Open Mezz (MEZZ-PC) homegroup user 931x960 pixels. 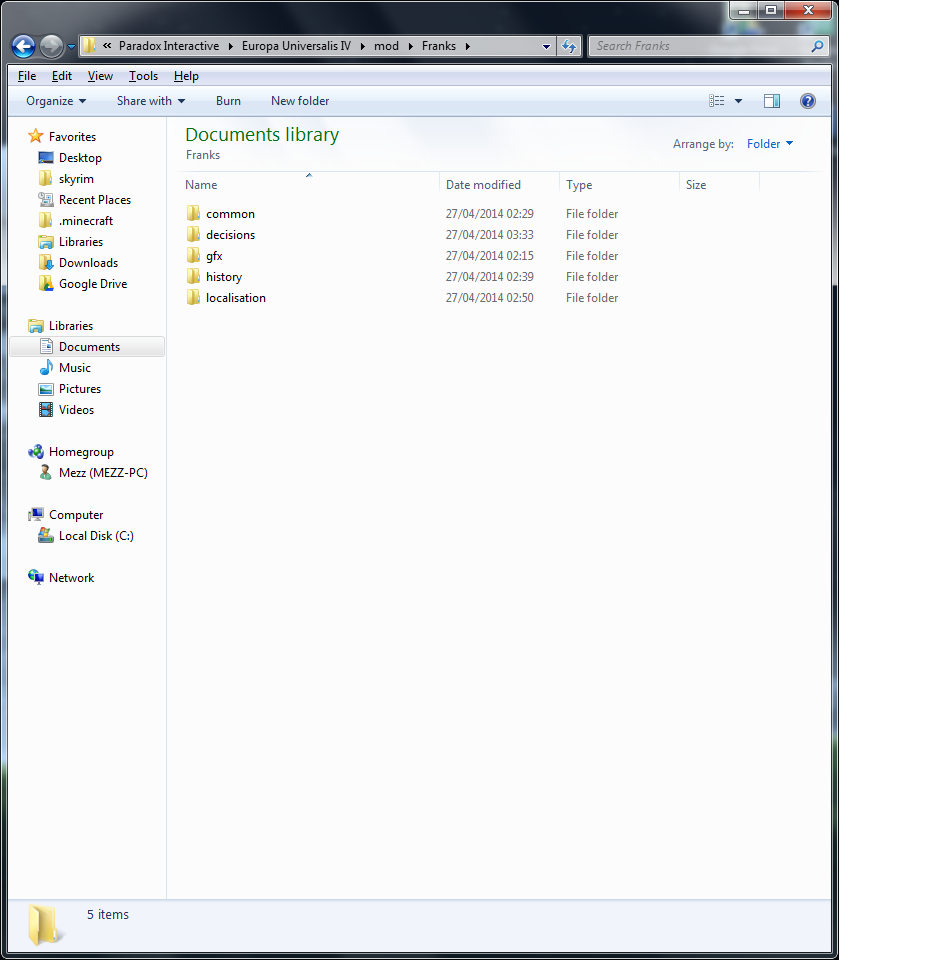coord(103,473)
